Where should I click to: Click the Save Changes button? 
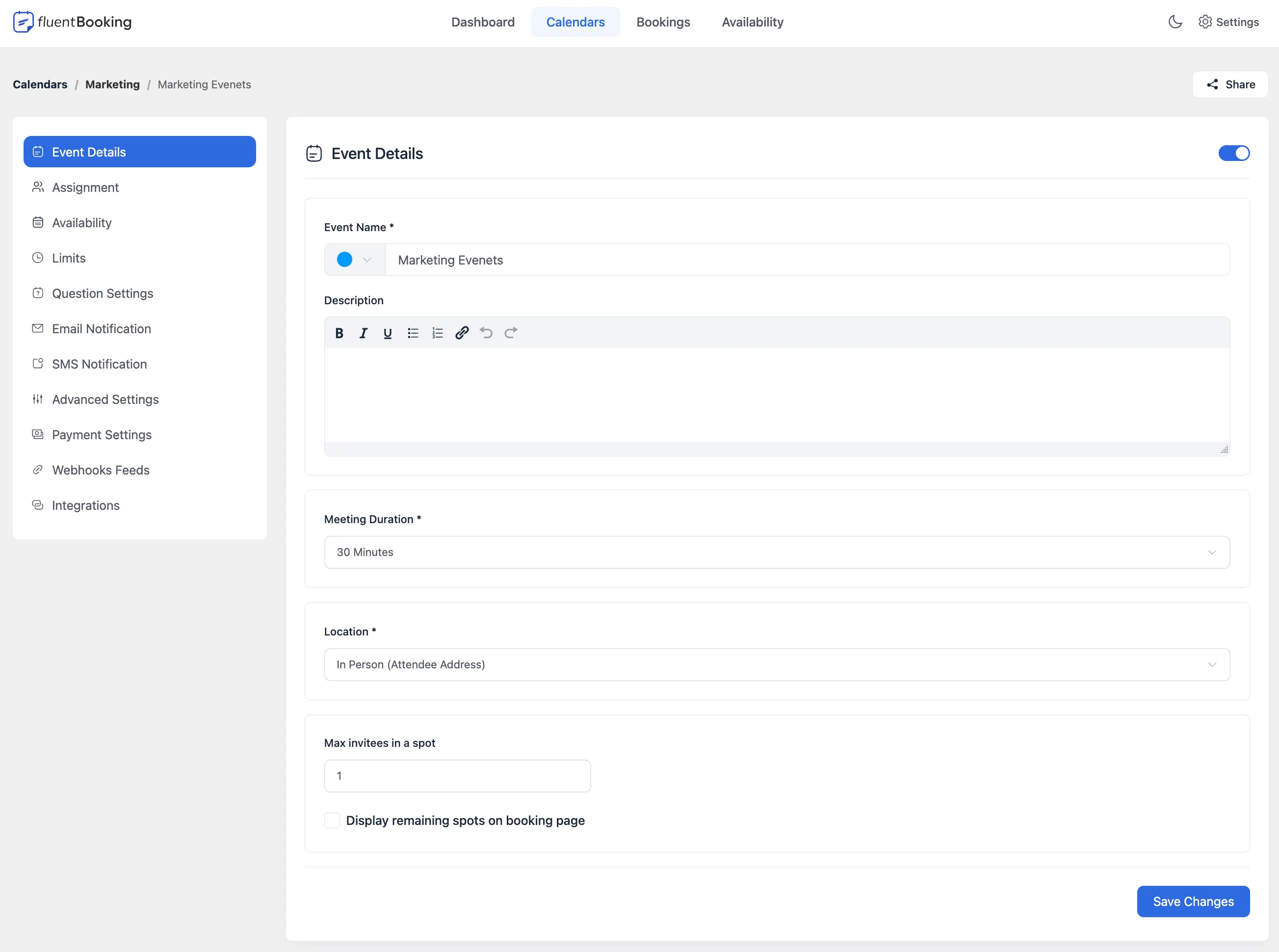(x=1193, y=901)
